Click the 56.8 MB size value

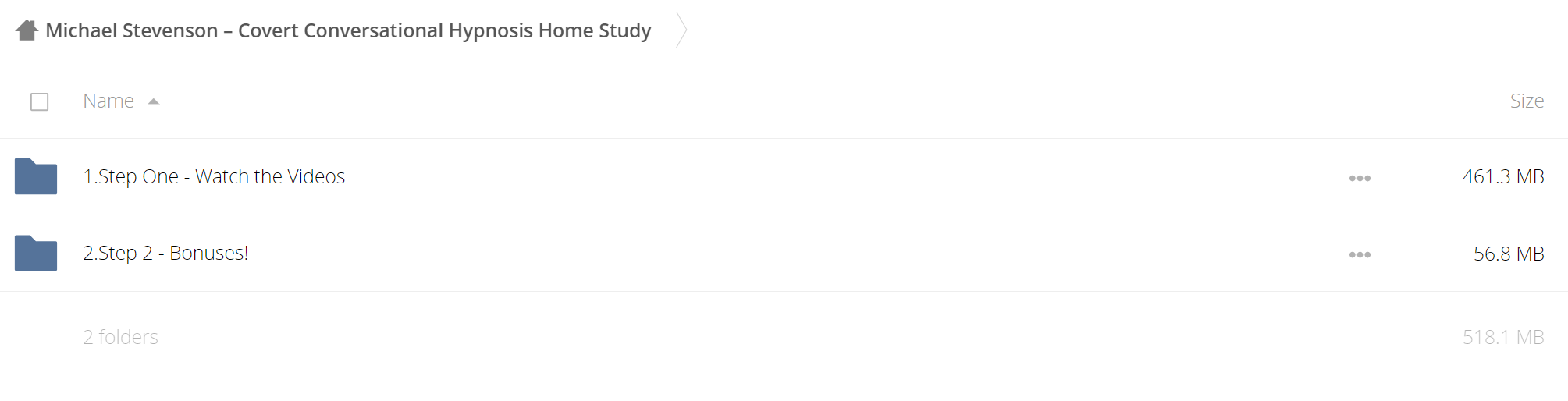pyautogui.click(x=1509, y=254)
